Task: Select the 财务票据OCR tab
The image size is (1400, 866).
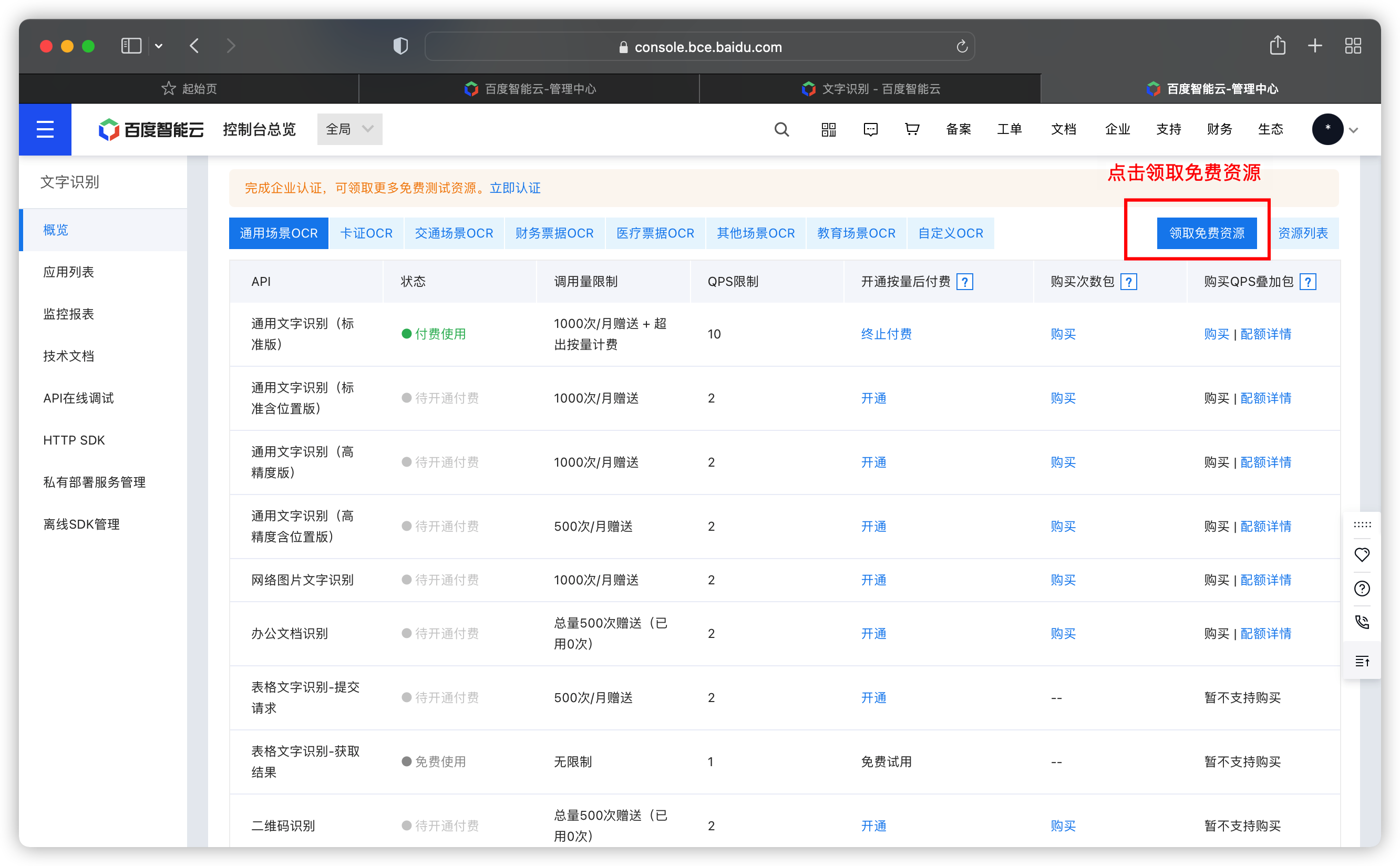Action: pos(554,233)
